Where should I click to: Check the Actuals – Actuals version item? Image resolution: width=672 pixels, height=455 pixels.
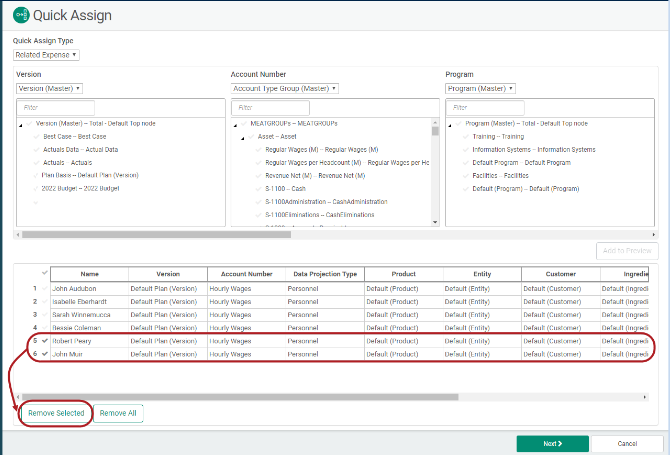tap(36, 162)
